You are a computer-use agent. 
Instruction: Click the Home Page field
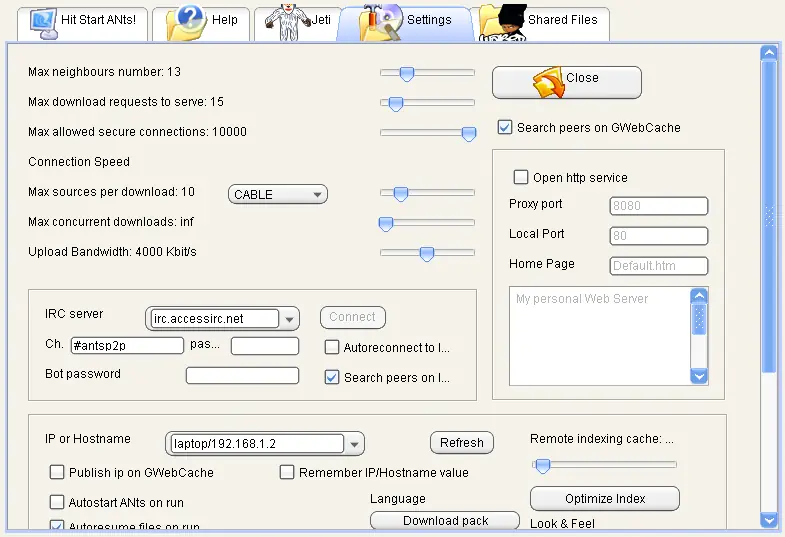659,266
